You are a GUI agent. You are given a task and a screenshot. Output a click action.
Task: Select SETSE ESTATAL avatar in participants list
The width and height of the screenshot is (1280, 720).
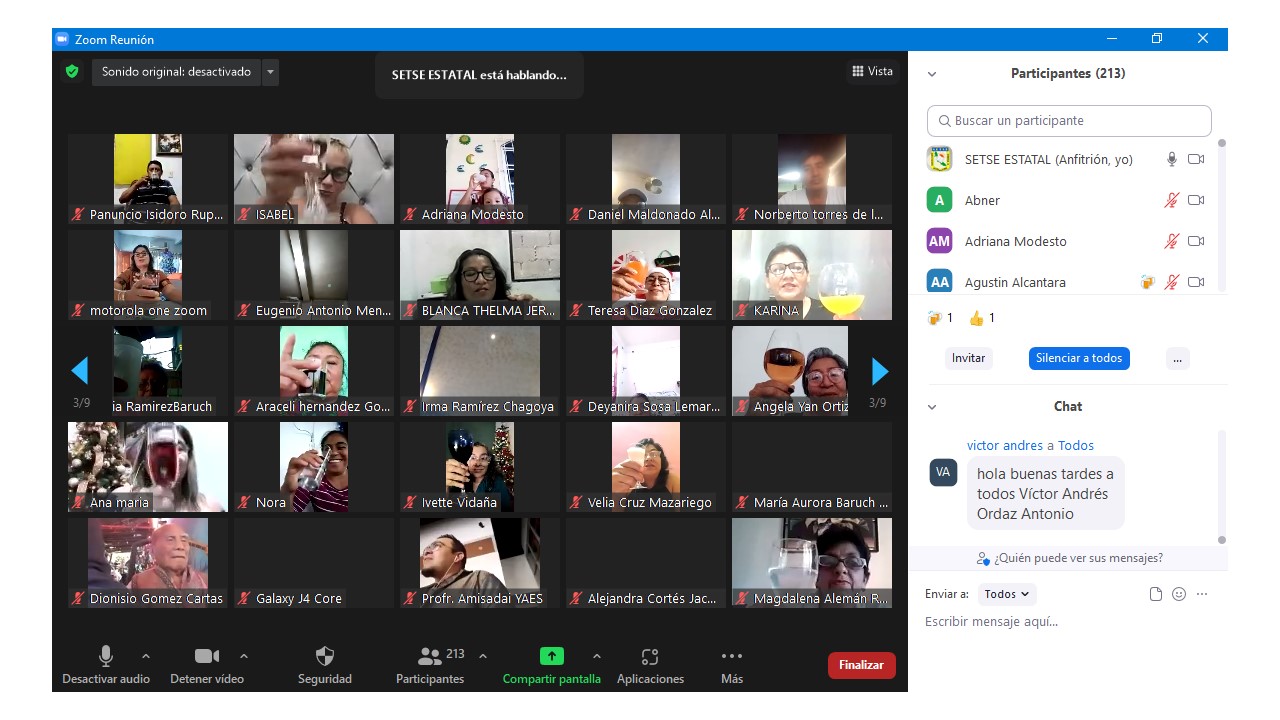pyautogui.click(x=939, y=159)
